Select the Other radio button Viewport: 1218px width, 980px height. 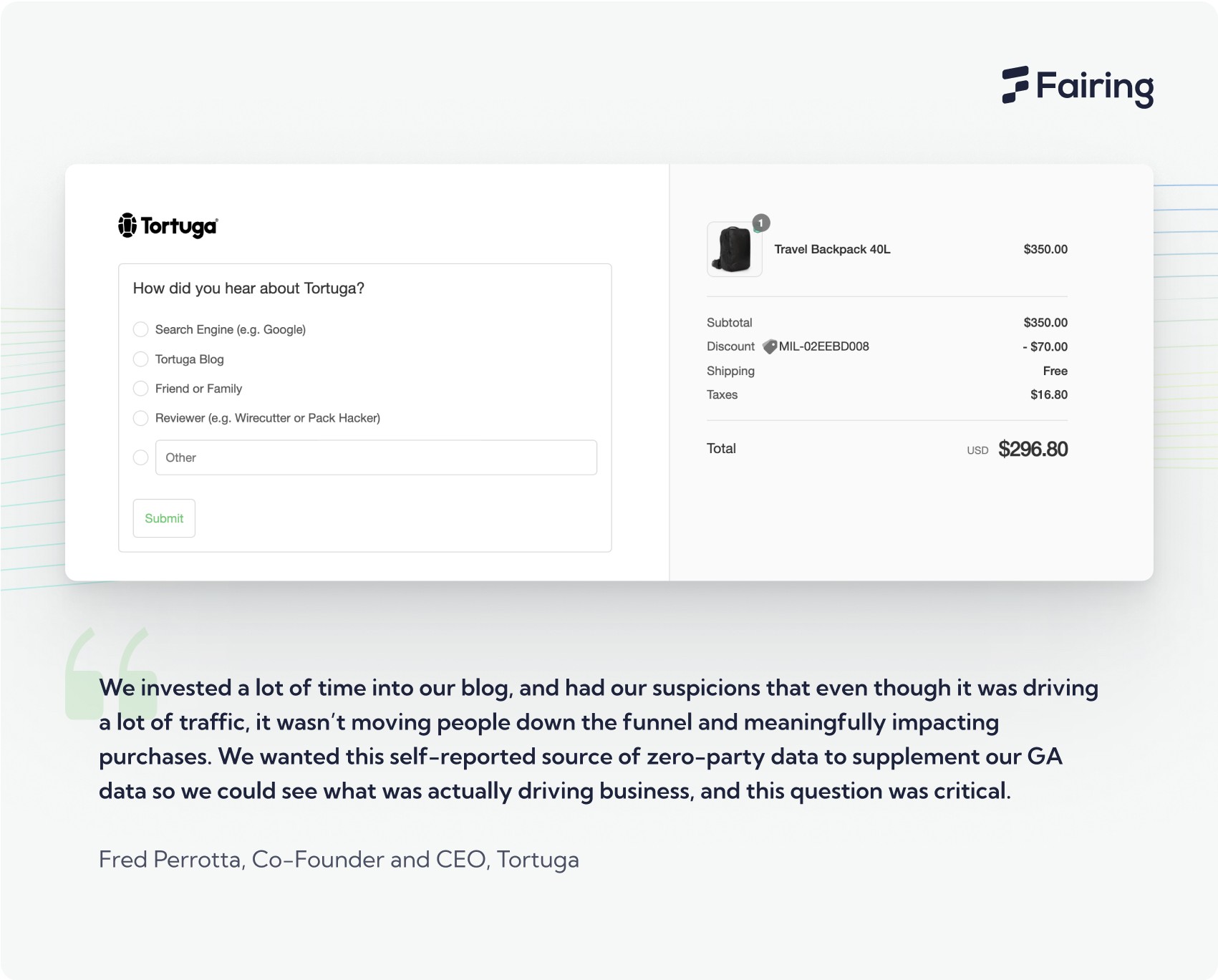point(141,457)
